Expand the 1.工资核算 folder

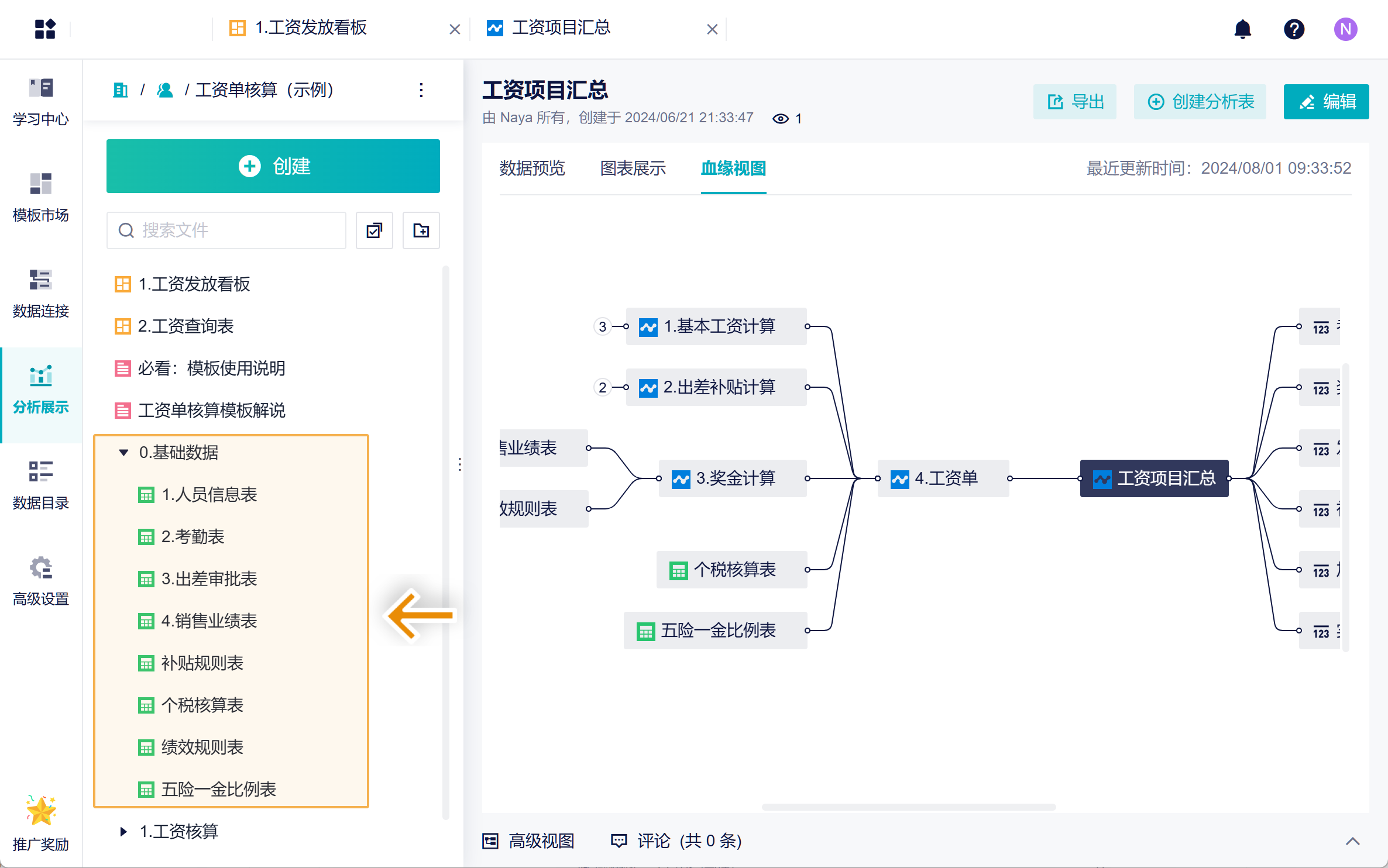[123, 832]
